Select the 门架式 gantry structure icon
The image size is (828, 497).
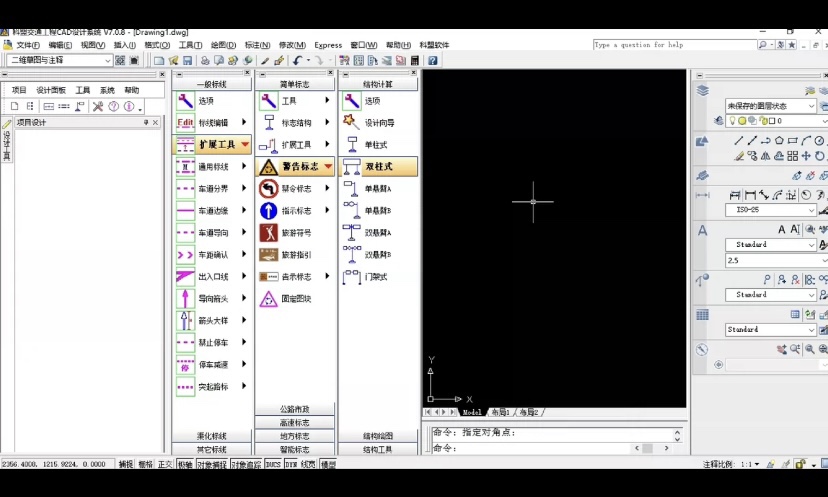tap(351, 276)
